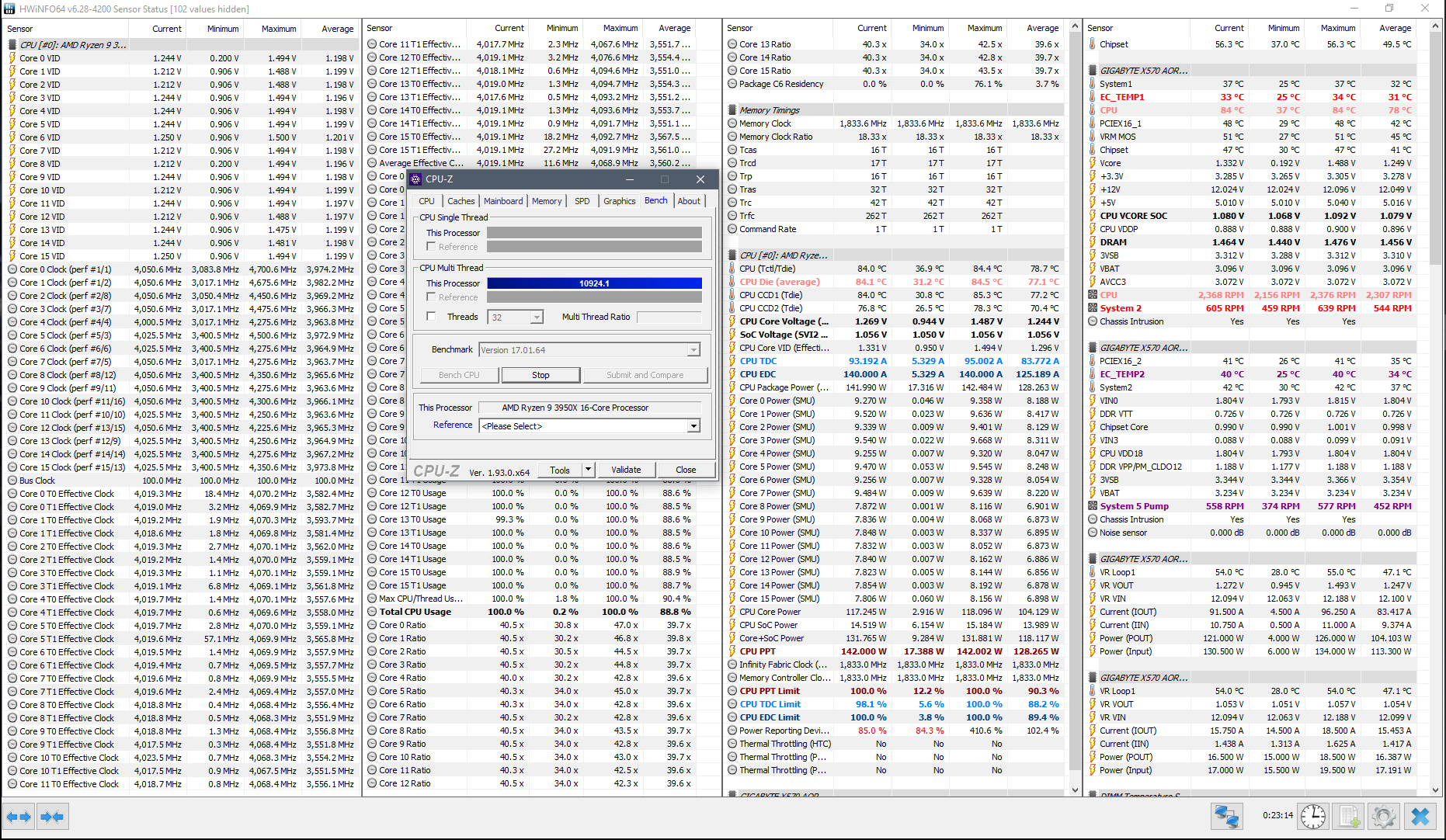Click the Bus Clock circle icon
Viewport: 1446px width, 840px height.
(12, 481)
